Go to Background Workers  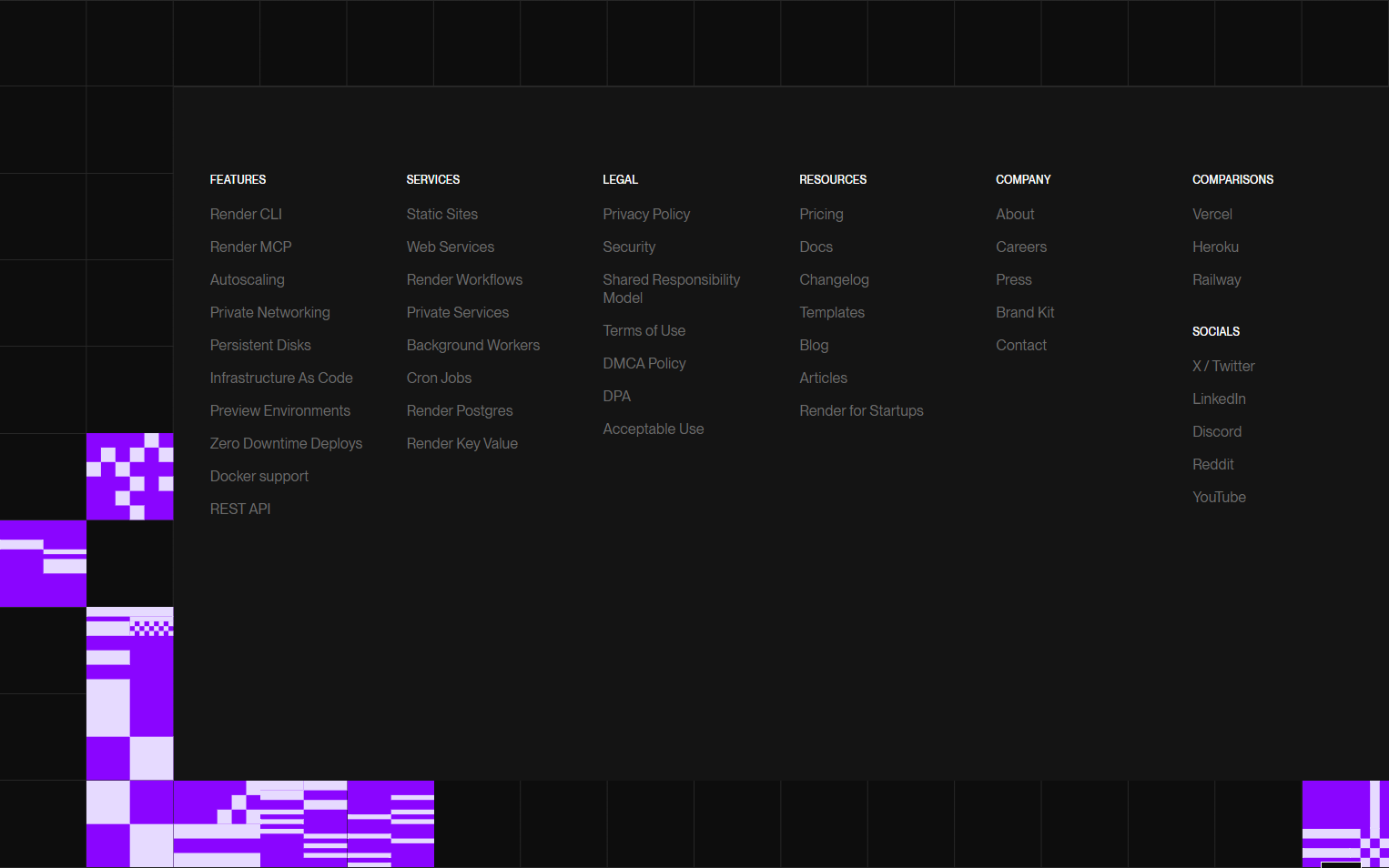click(472, 345)
